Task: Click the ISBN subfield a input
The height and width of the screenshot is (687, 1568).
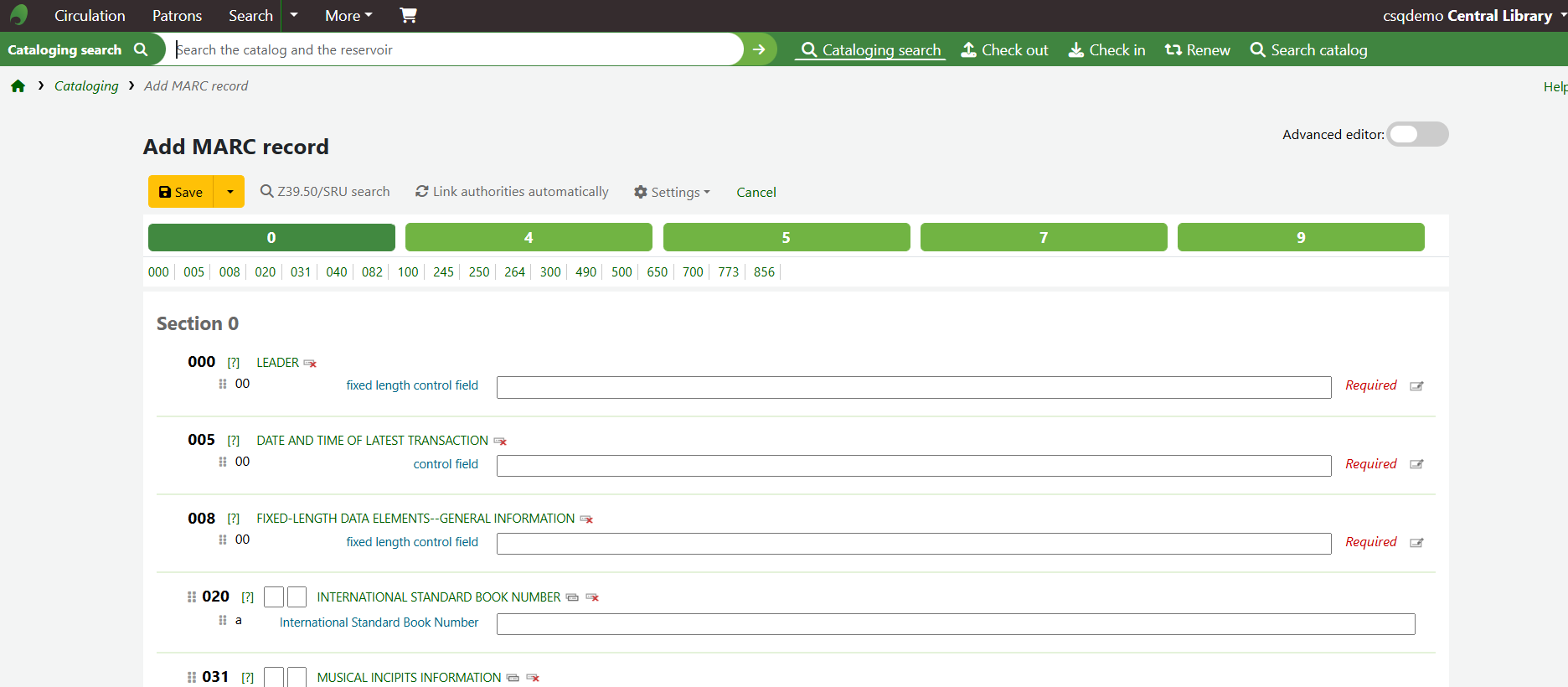Action: [x=955, y=624]
